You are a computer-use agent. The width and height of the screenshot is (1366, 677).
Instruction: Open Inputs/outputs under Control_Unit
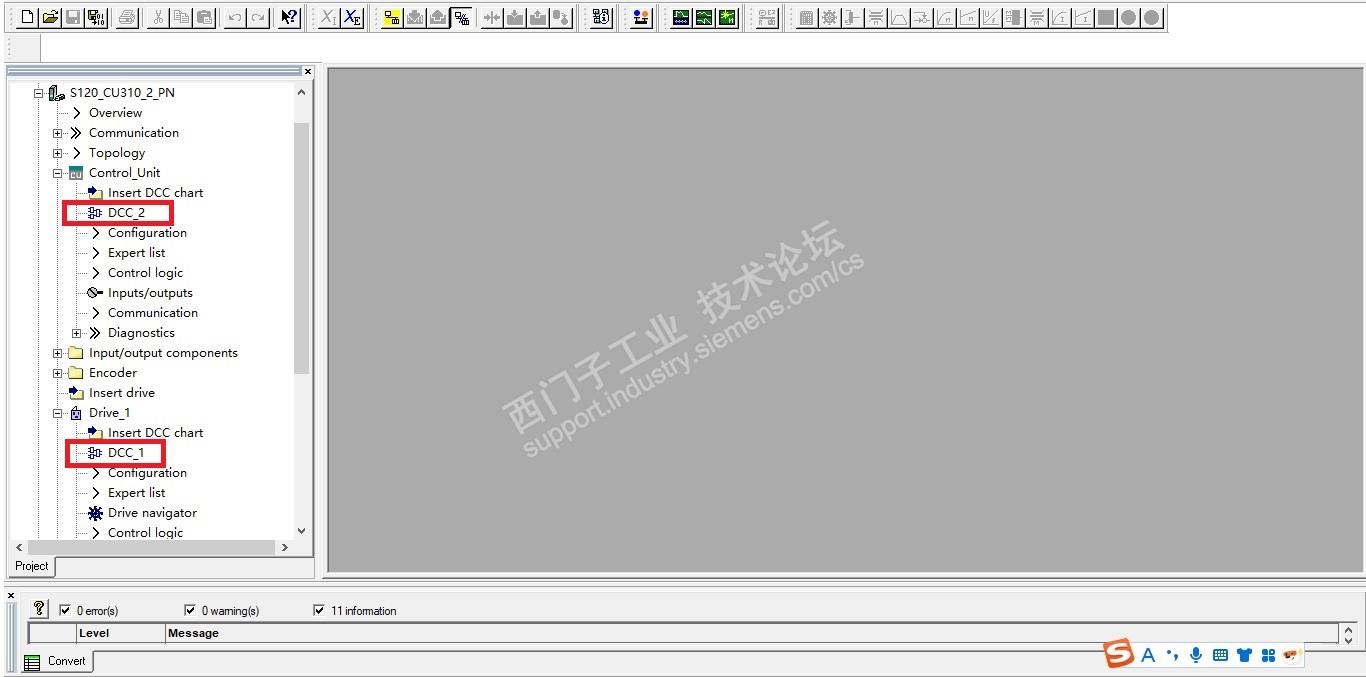click(x=150, y=293)
